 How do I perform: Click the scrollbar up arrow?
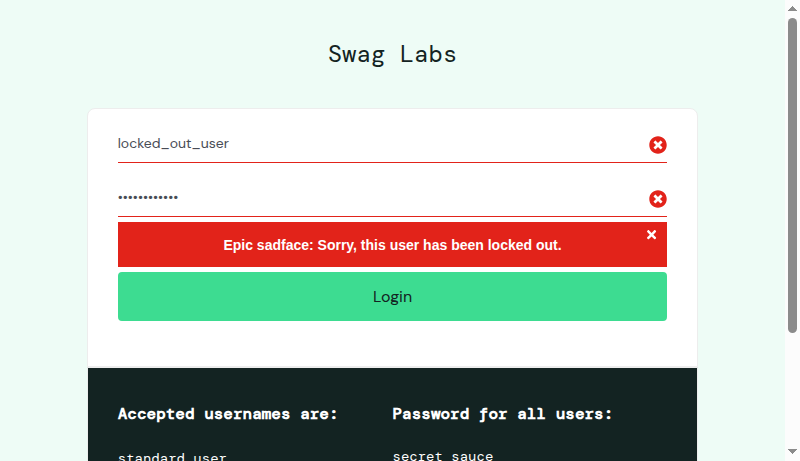[792, 8]
